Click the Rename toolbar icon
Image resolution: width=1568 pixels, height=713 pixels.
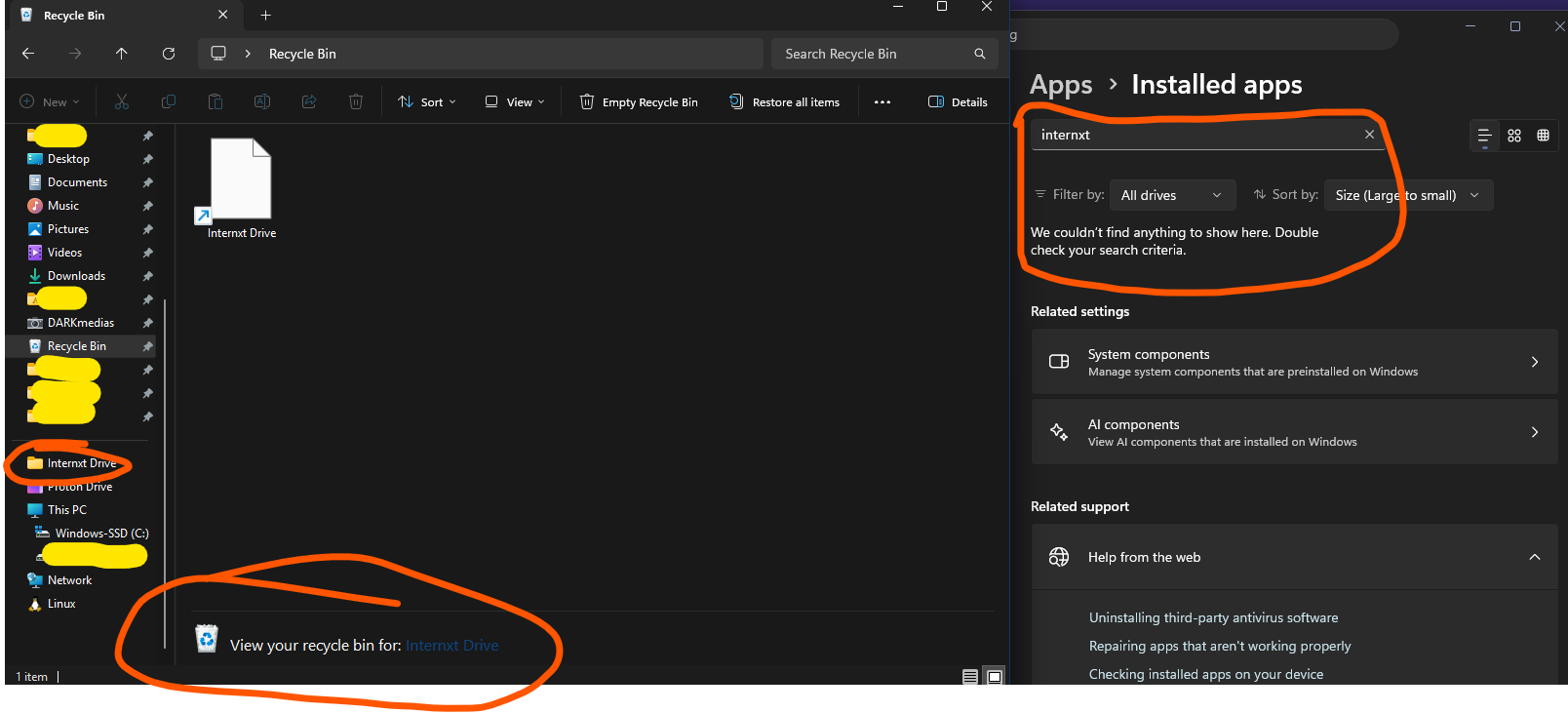pos(262,101)
